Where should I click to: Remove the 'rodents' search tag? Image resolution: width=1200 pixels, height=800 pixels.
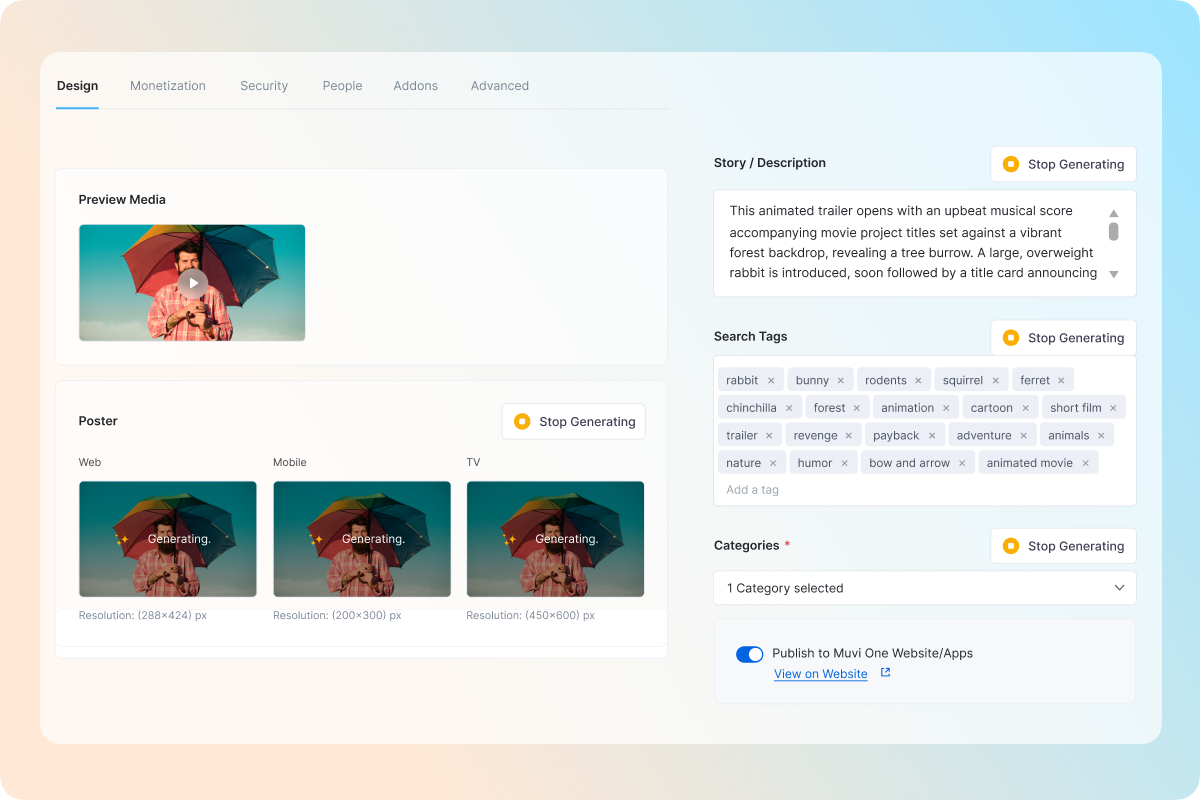918,381
